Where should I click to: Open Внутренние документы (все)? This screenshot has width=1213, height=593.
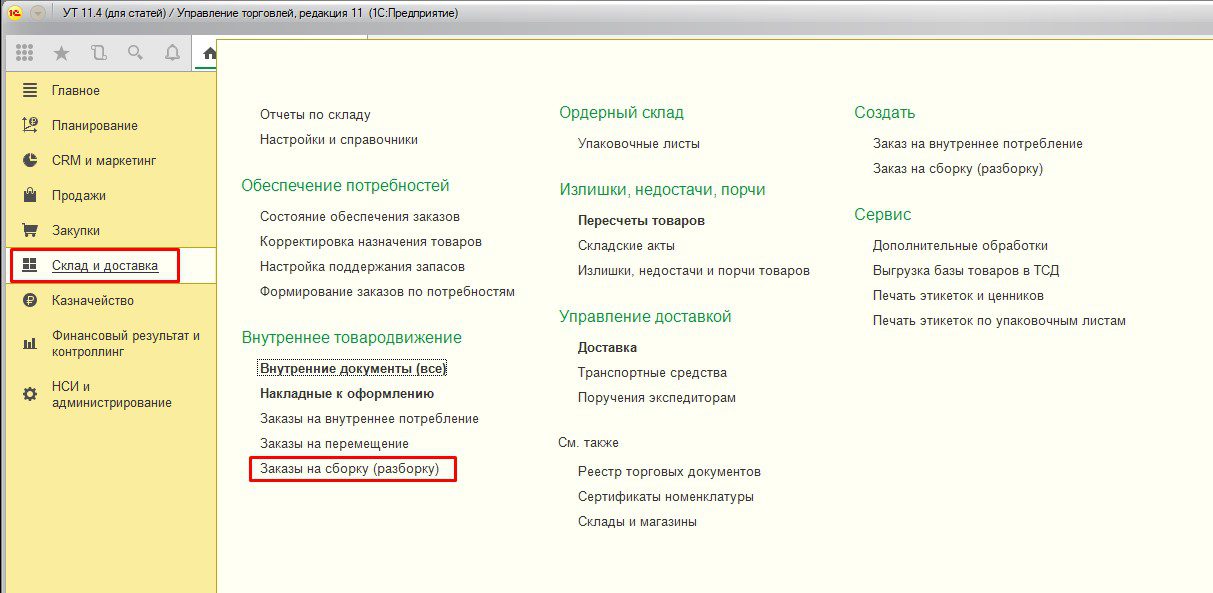(x=352, y=368)
